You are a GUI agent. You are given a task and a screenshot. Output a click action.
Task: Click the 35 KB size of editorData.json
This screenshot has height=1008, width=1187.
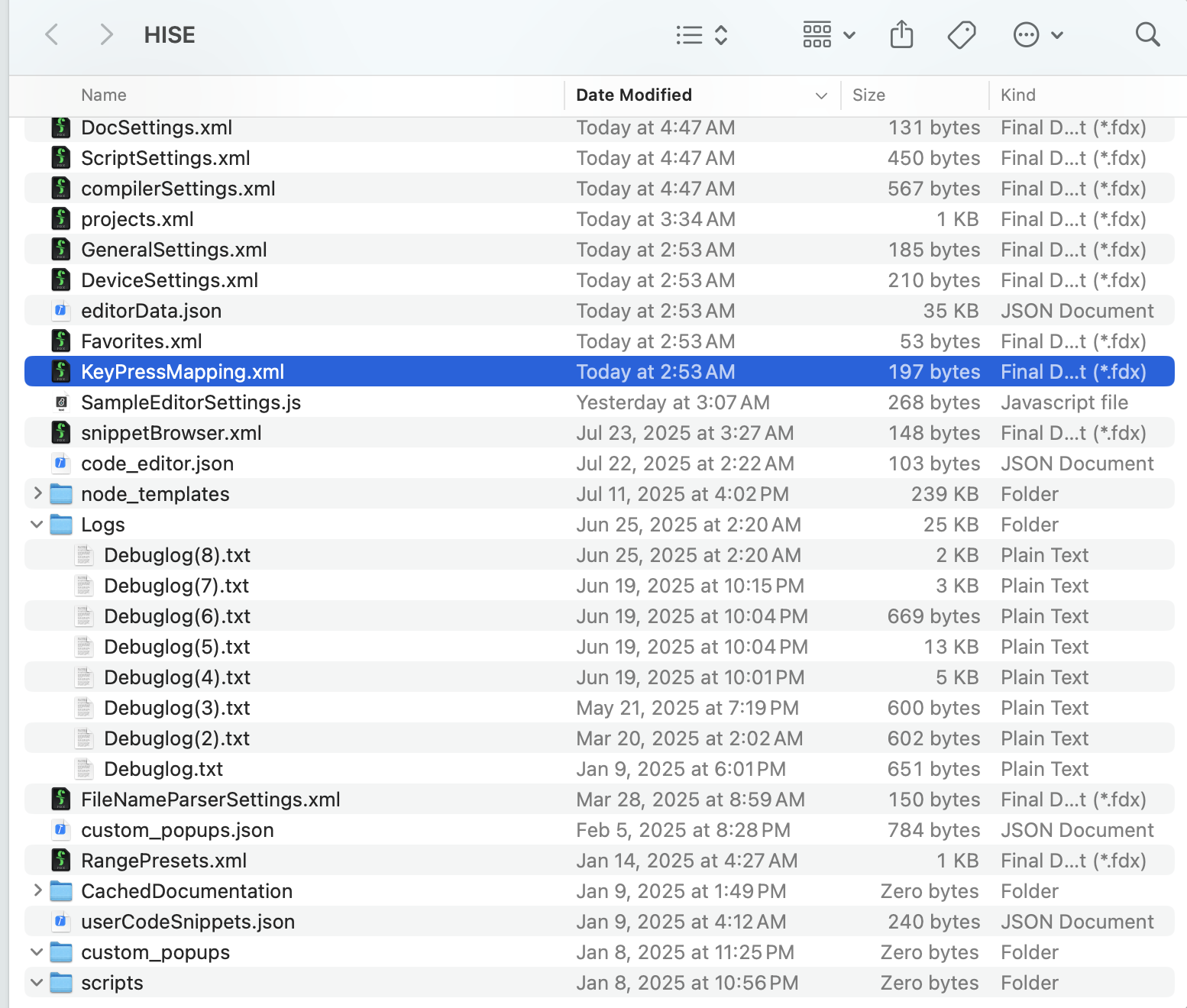pyautogui.click(x=951, y=311)
